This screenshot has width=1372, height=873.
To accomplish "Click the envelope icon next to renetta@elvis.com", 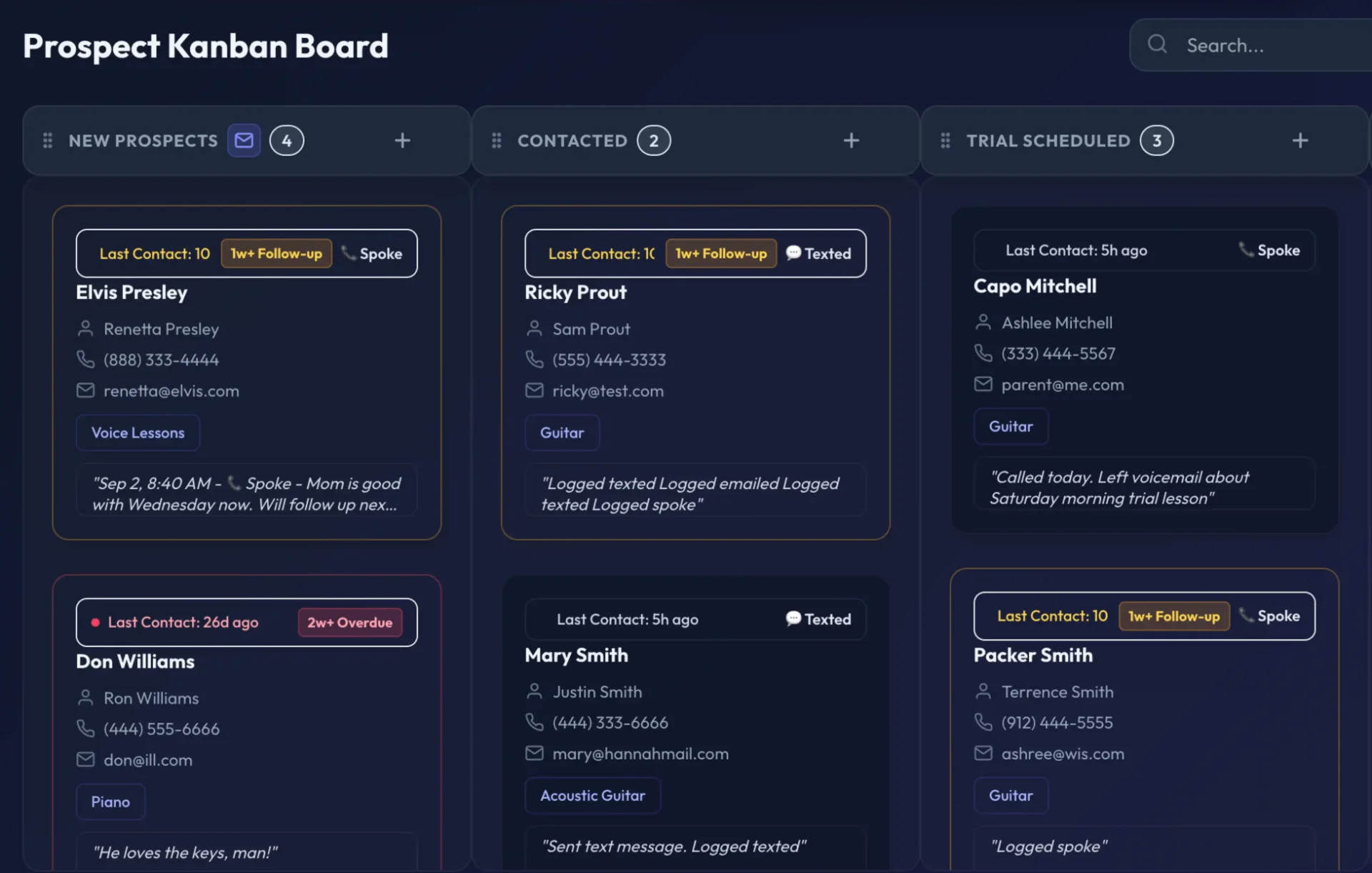I will click(86, 390).
